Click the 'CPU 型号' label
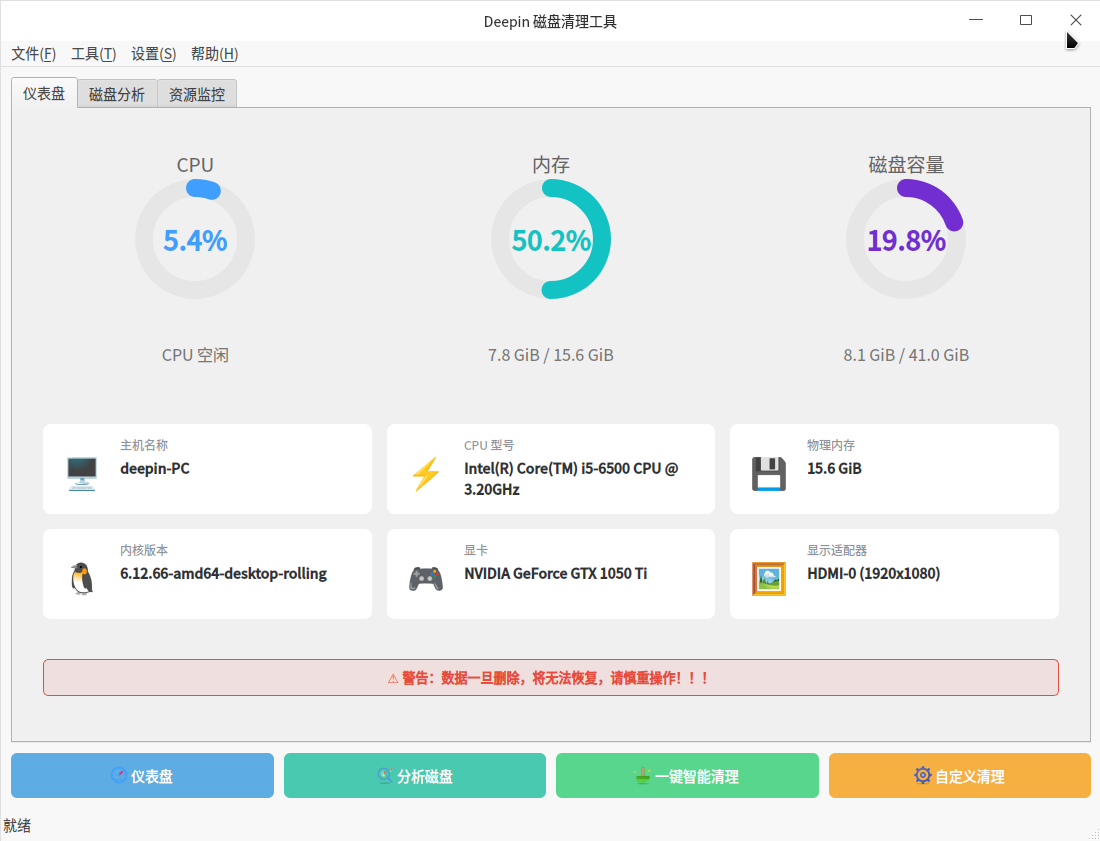 [488, 445]
